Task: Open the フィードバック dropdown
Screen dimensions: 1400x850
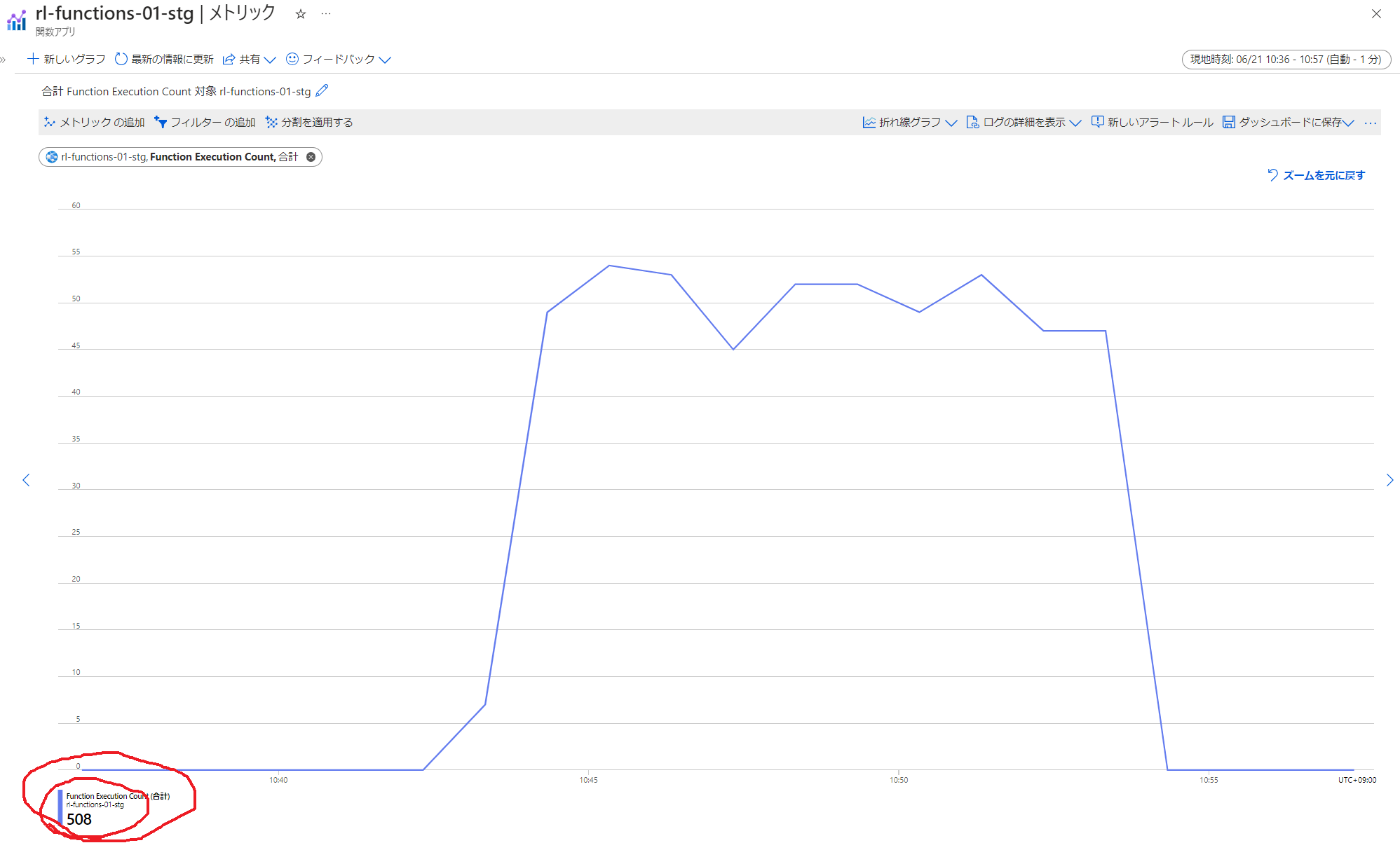Action: (339, 59)
